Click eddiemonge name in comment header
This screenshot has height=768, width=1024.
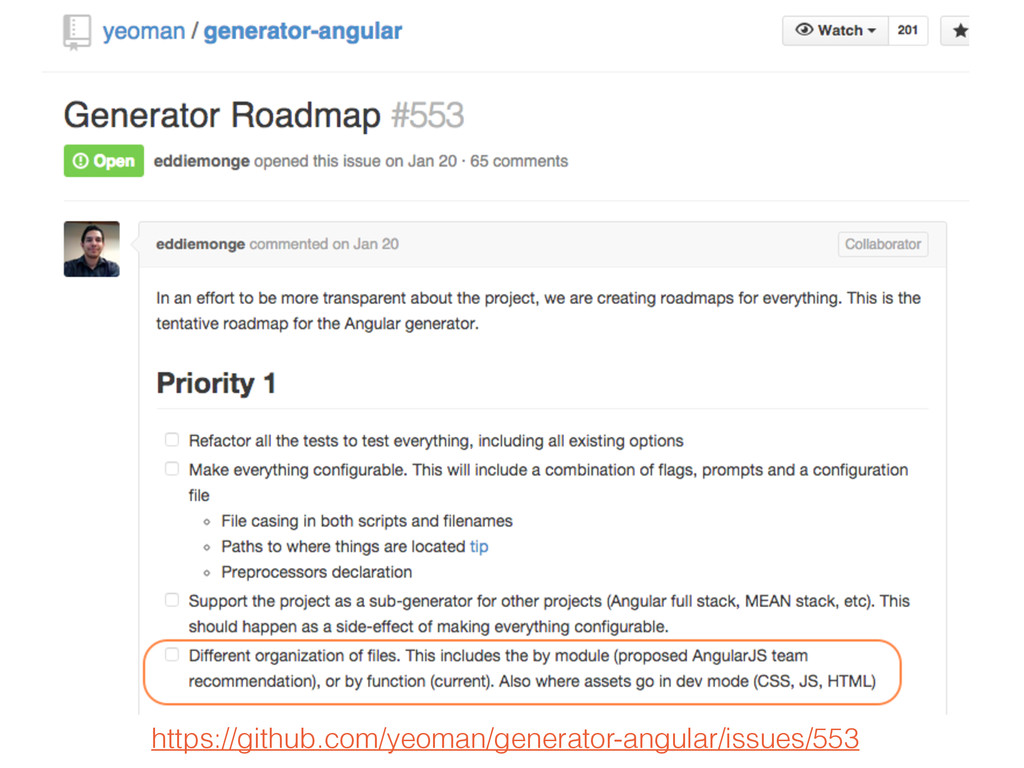pyautogui.click(x=200, y=244)
